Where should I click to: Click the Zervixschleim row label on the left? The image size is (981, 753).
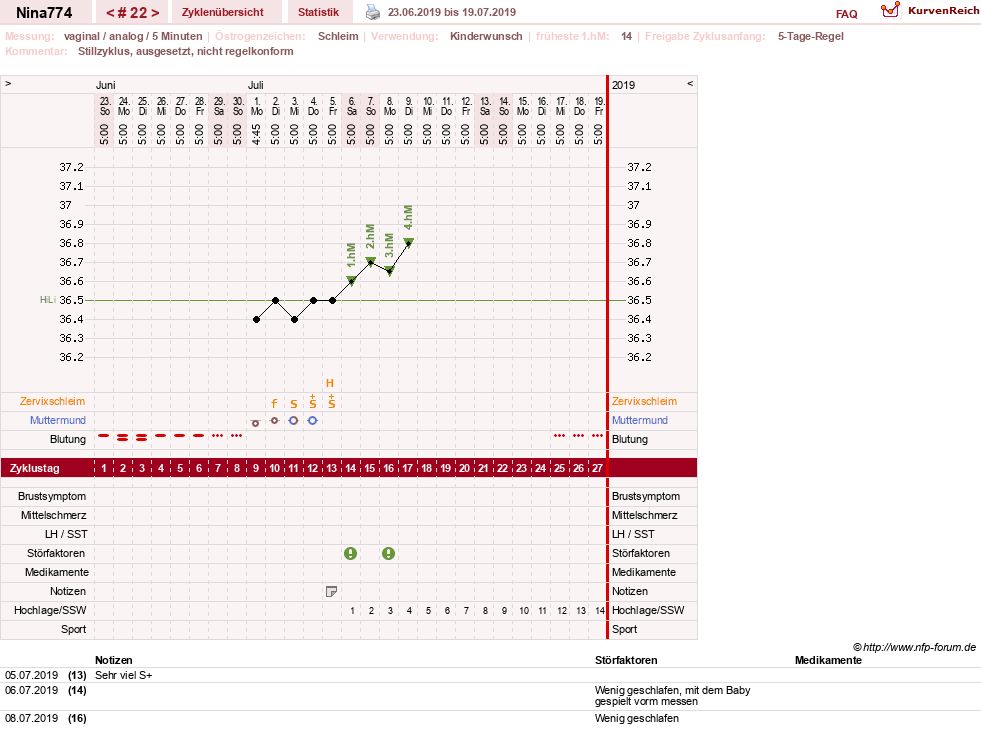53,402
